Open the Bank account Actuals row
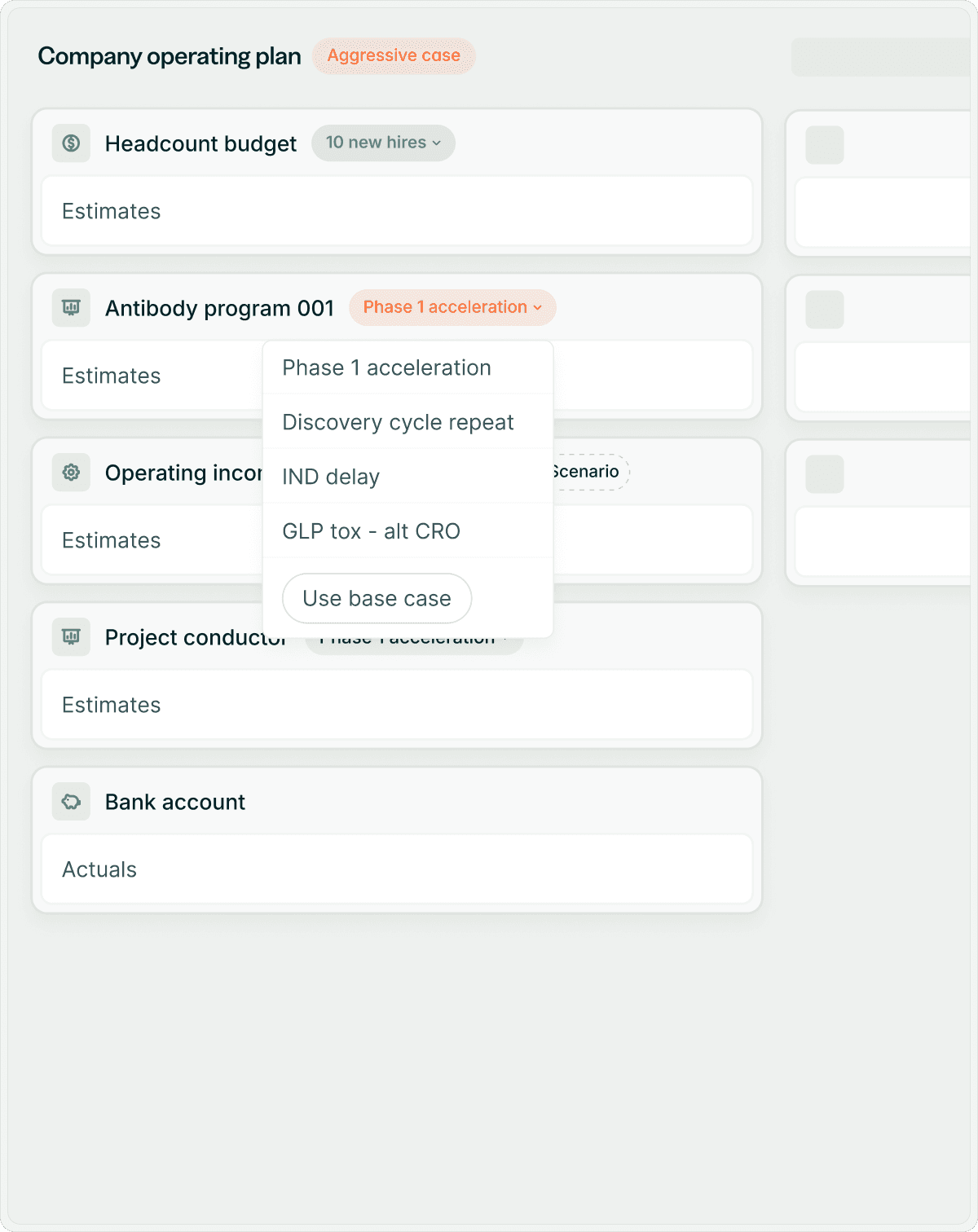The image size is (978, 1232). 397,869
